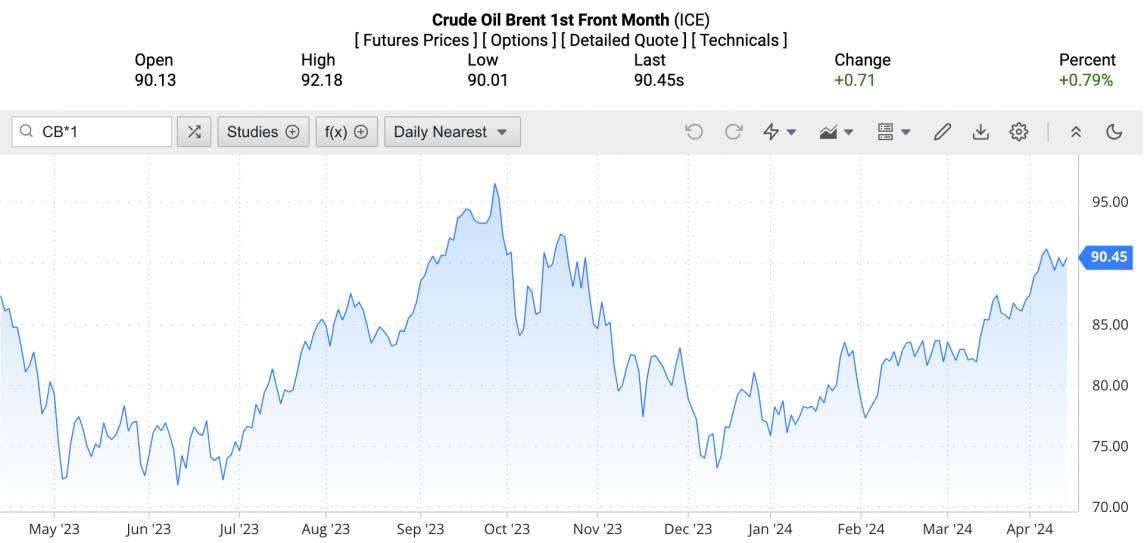
Task: Expand the lightning bolt events dropdown
Action: 780,132
